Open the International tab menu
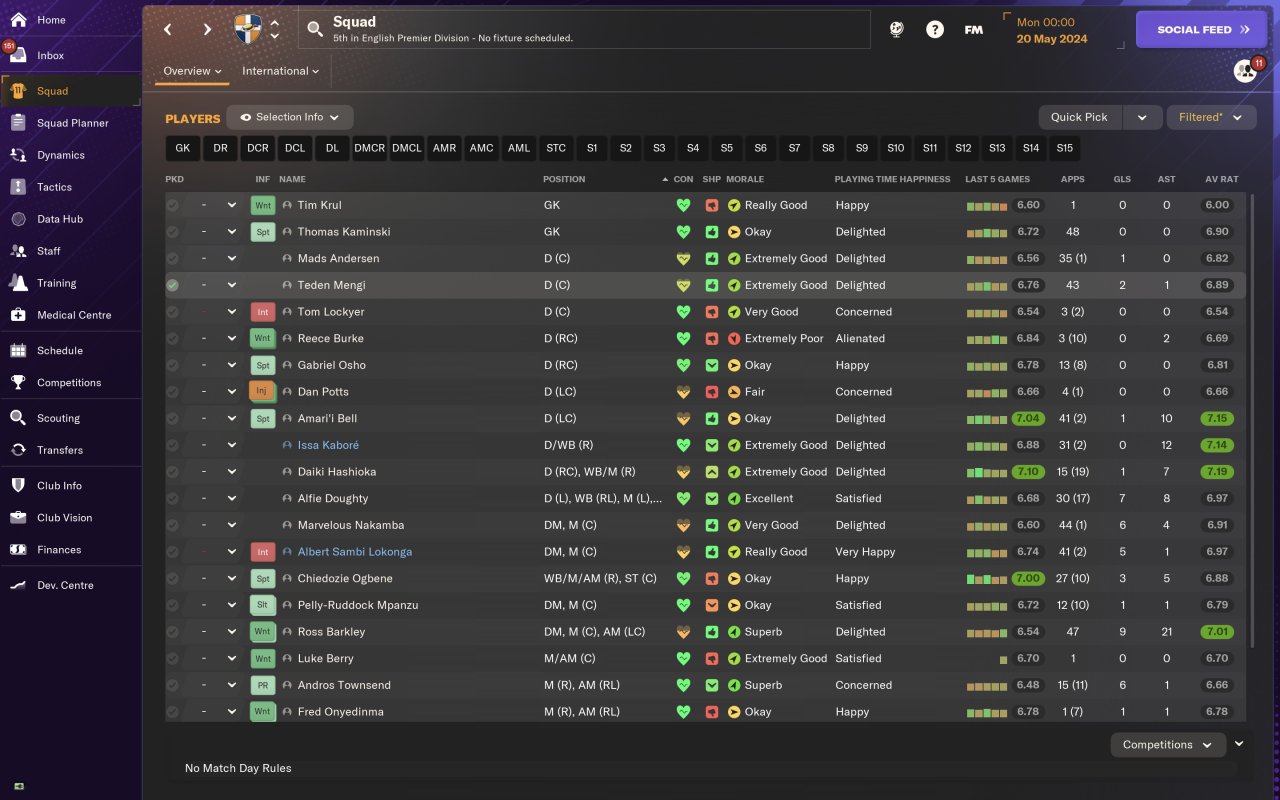The width and height of the screenshot is (1280, 800). 280,71
